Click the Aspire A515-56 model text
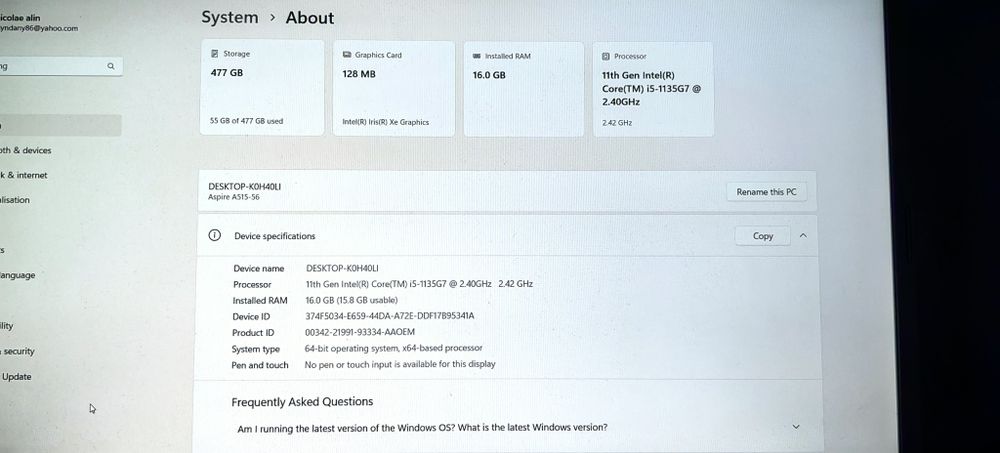The width and height of the screenshot is (1000, 453). [233, 198]
